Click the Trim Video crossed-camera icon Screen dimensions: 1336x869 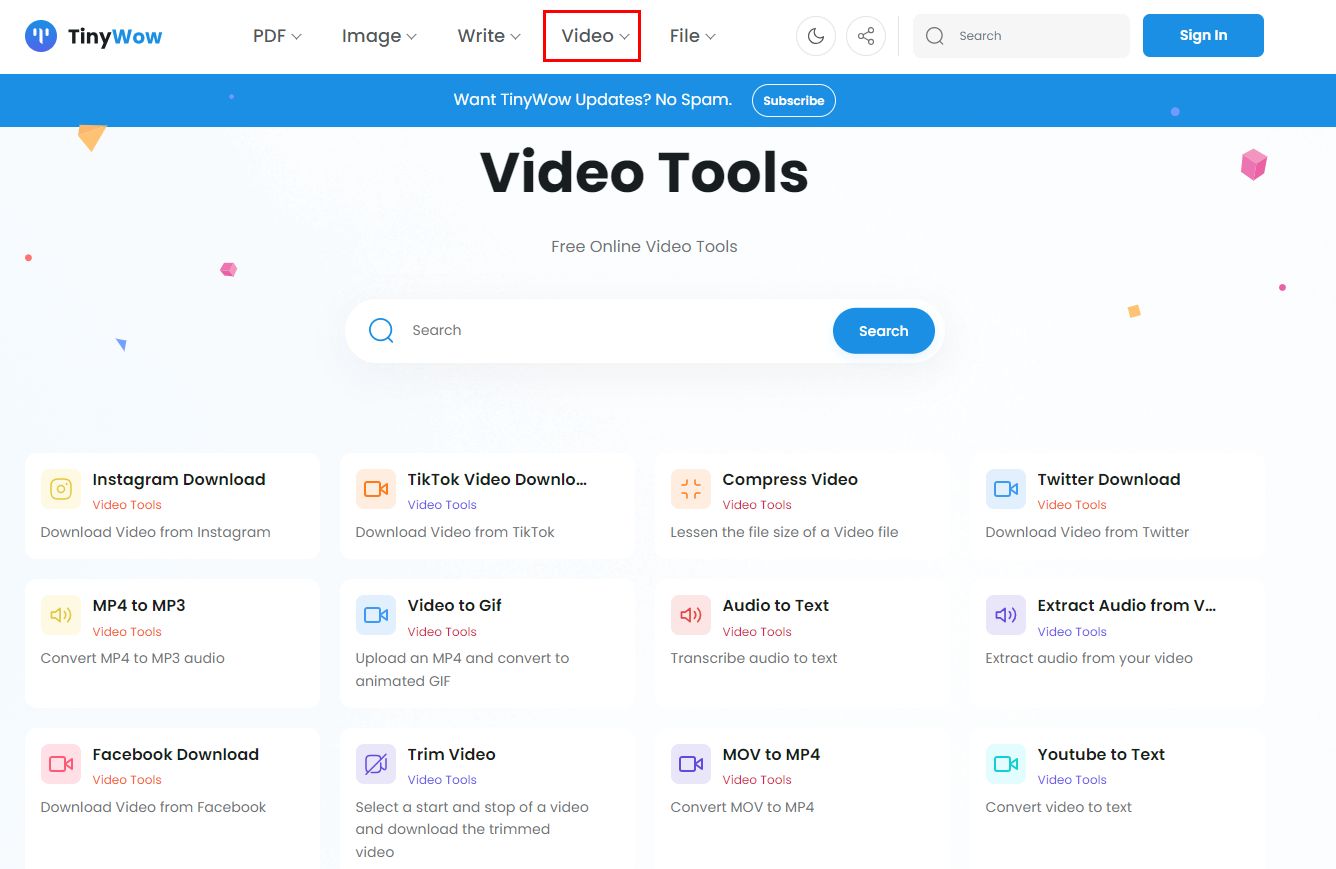(376, 764)
